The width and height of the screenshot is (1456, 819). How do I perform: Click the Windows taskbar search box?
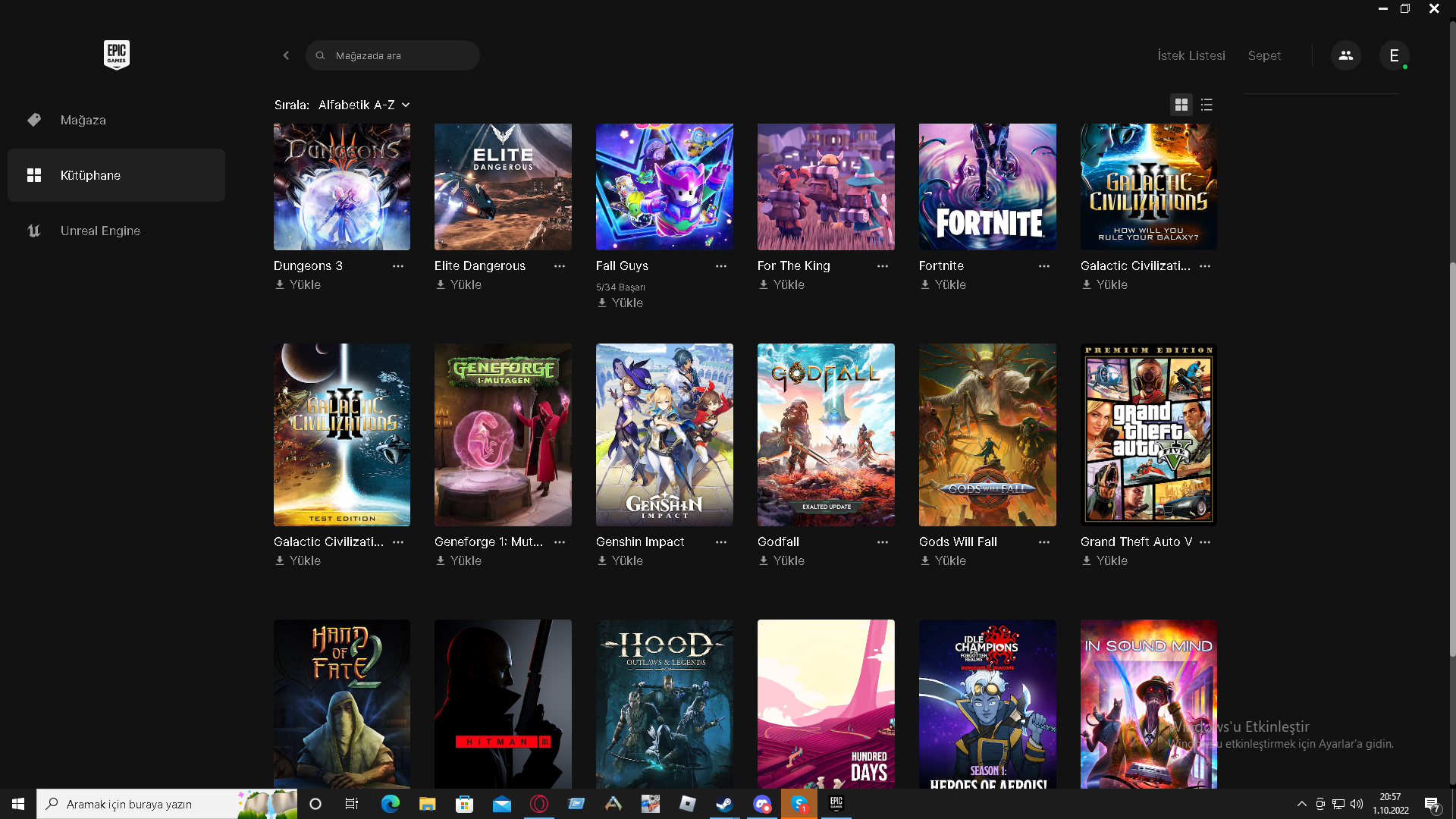[167, 804]
